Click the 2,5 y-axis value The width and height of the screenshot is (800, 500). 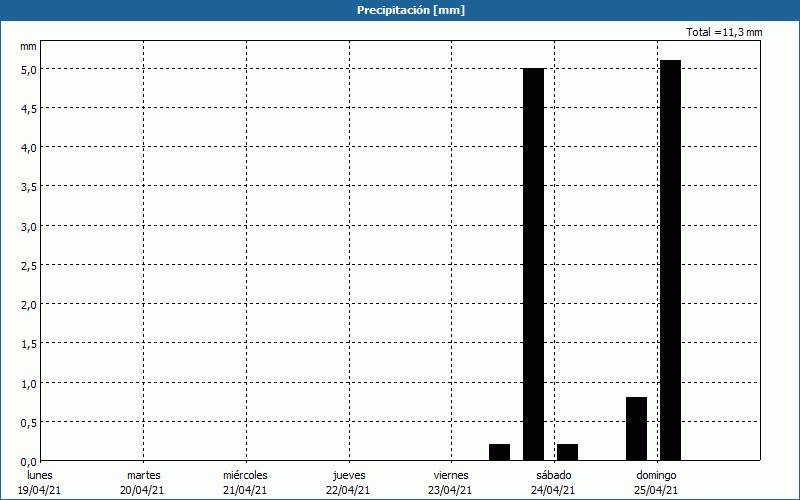click(29, 266)
